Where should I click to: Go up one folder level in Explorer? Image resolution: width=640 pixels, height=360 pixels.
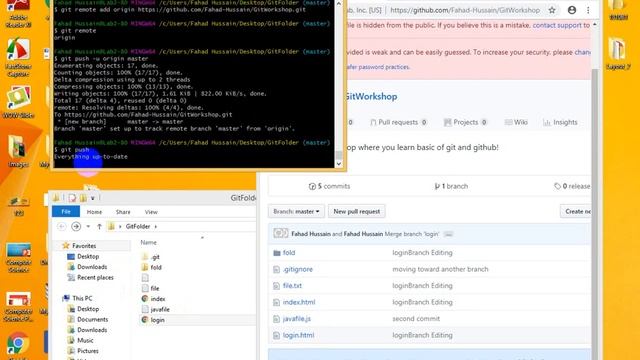pos(99,227)
